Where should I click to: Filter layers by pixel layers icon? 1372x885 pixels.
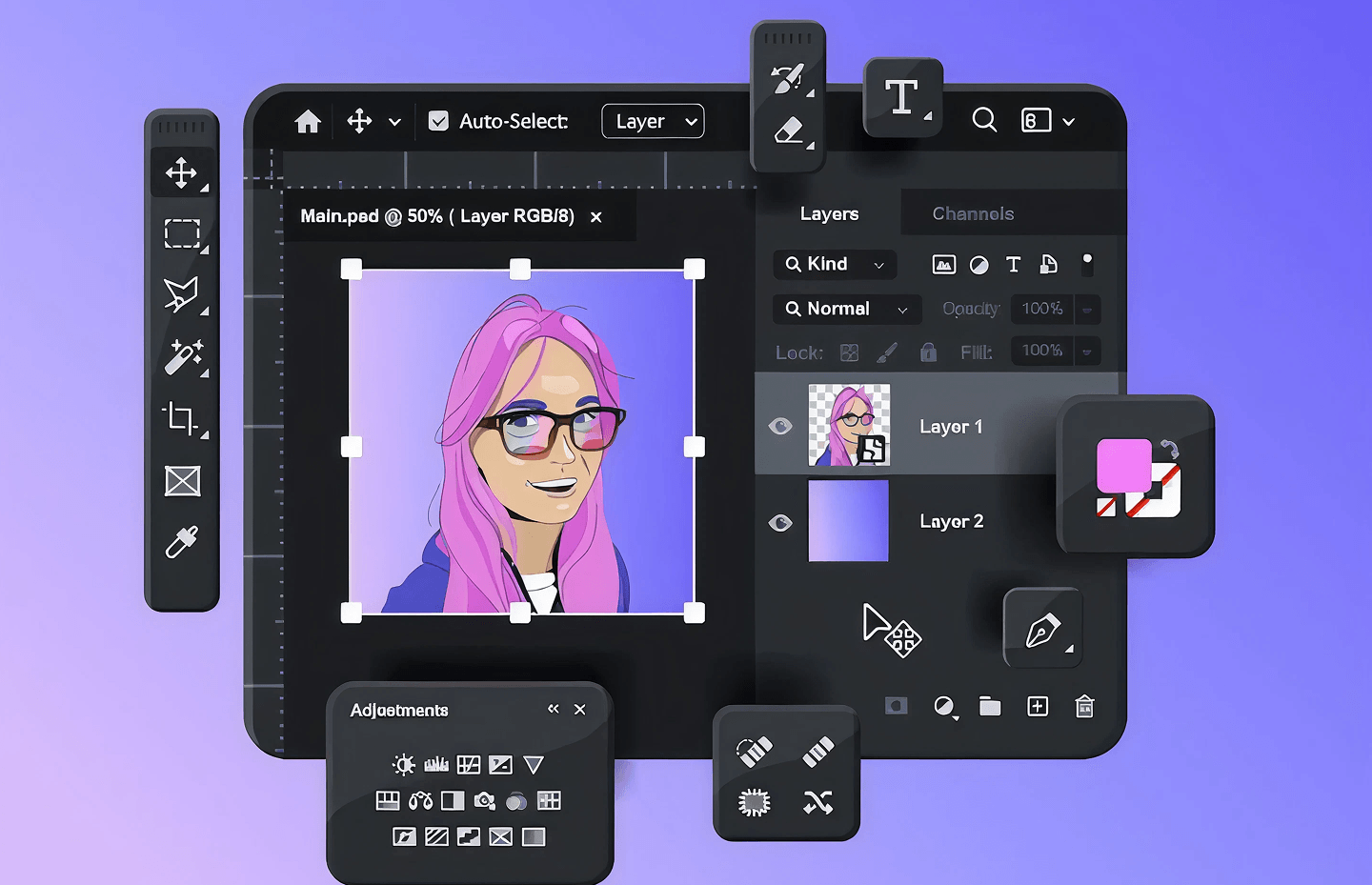[943, 265]
